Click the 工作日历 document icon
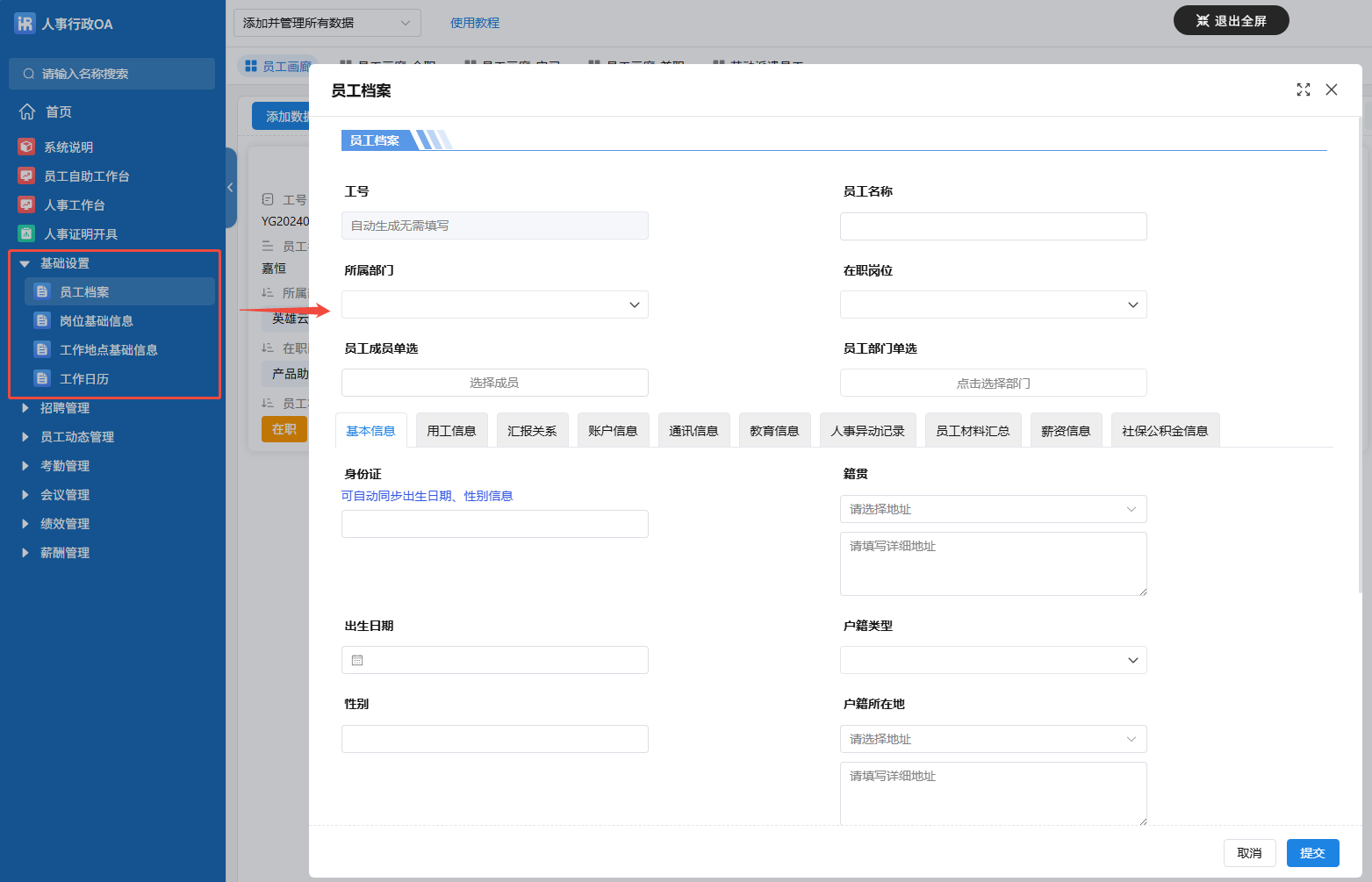The width and height of the screenshot is (1372, 882). pyautogui.click(x=41, y=378)
